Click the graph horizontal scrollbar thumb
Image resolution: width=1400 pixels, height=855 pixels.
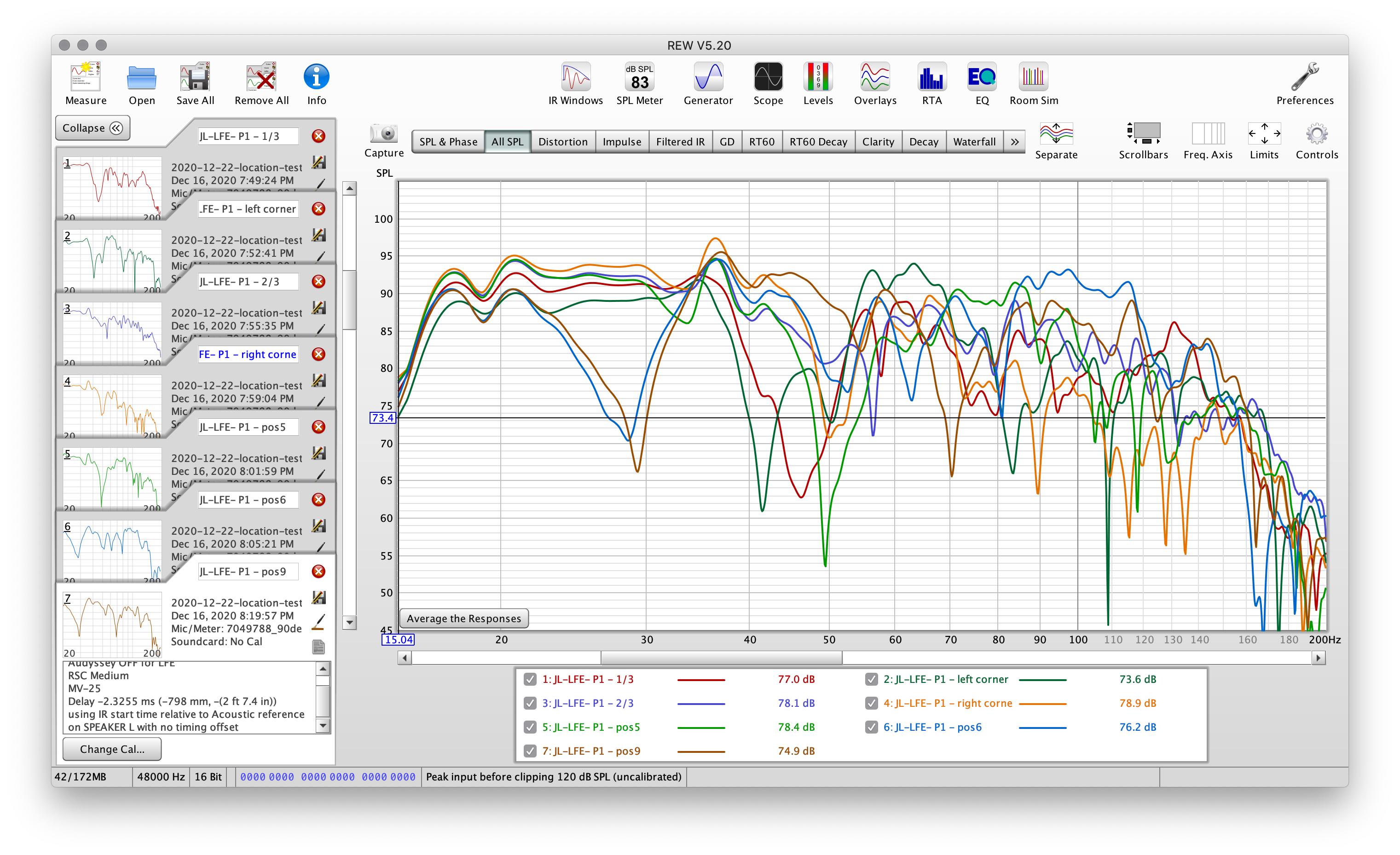point(722,659)
